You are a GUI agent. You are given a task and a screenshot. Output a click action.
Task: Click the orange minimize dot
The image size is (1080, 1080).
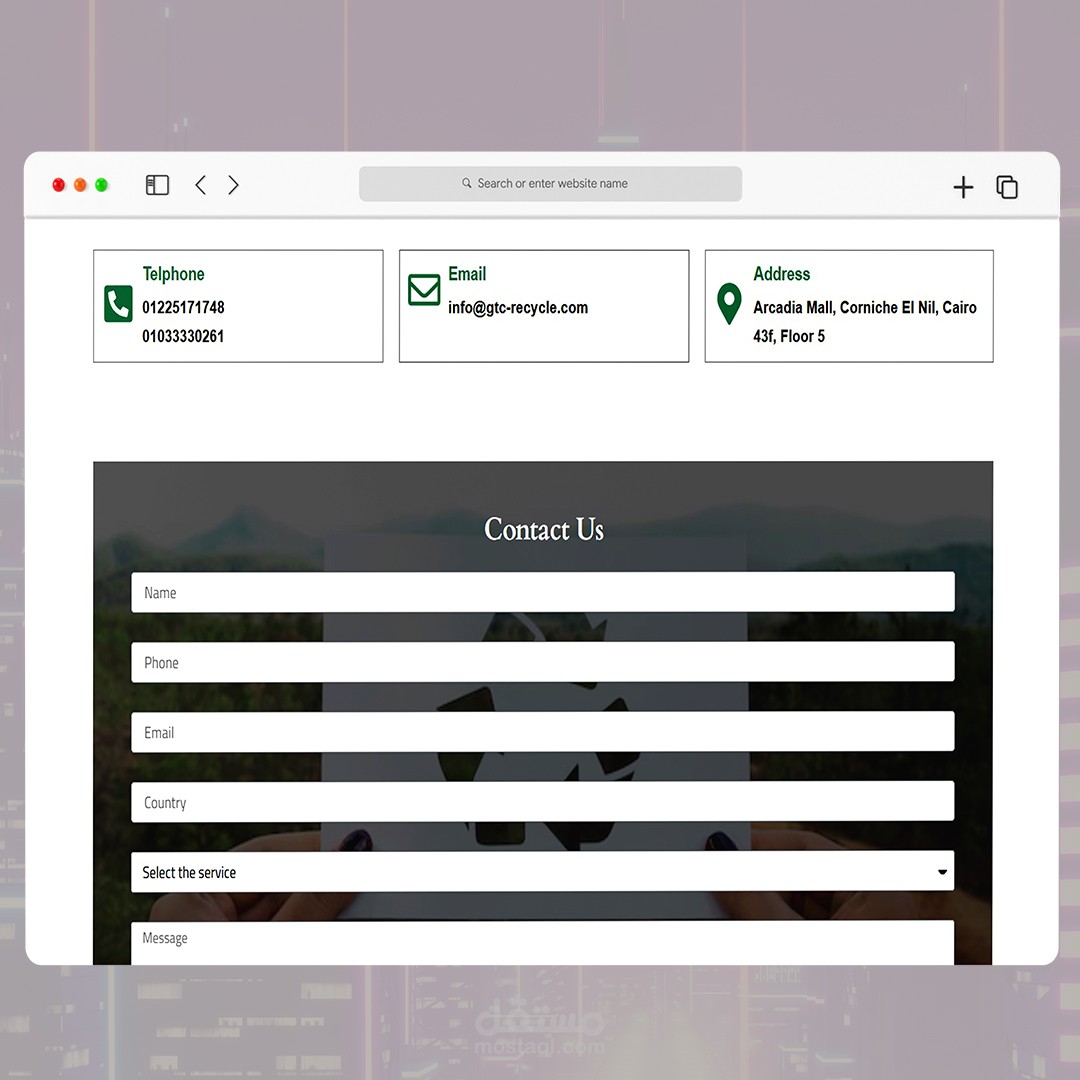[x=80, y=185]
